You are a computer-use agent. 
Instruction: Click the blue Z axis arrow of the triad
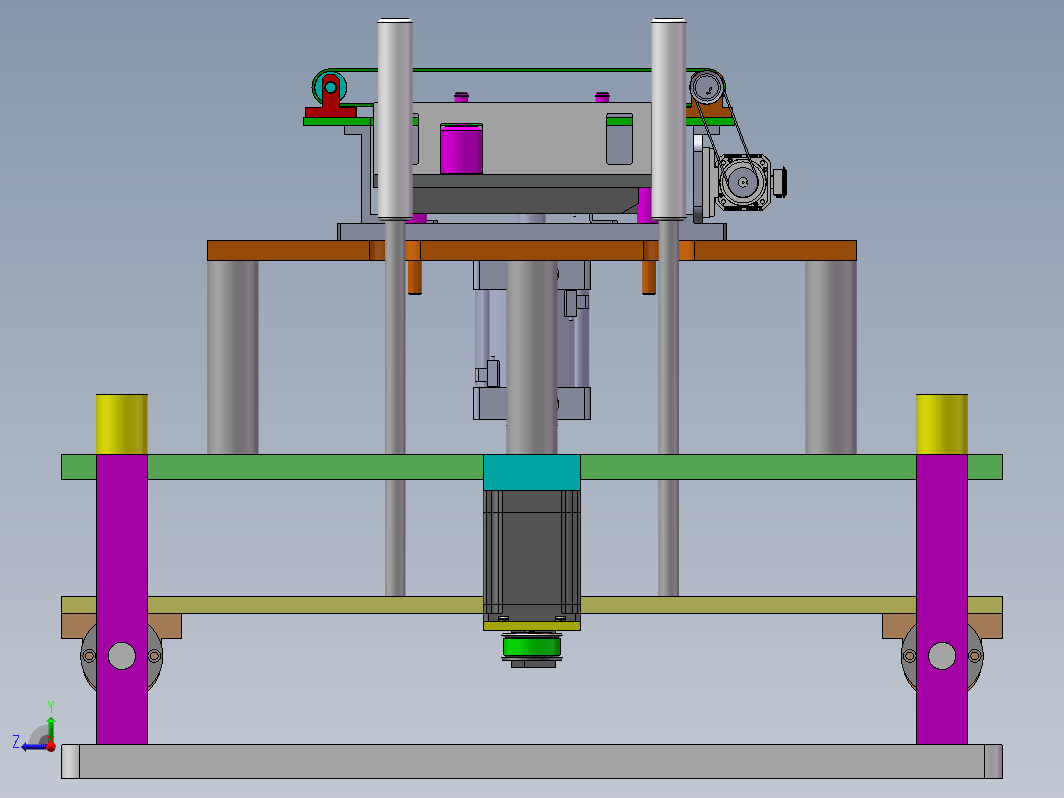click(x=34, y=746)
